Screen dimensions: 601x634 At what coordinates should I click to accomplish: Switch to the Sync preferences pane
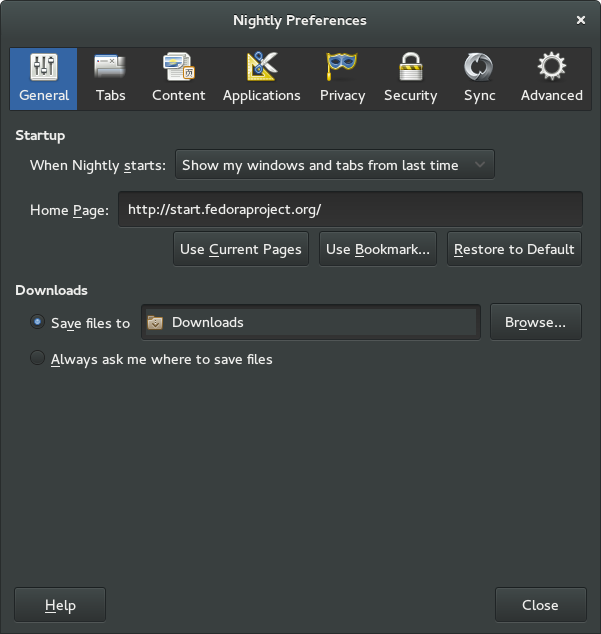pyautogui.click(x=479, y=79)
